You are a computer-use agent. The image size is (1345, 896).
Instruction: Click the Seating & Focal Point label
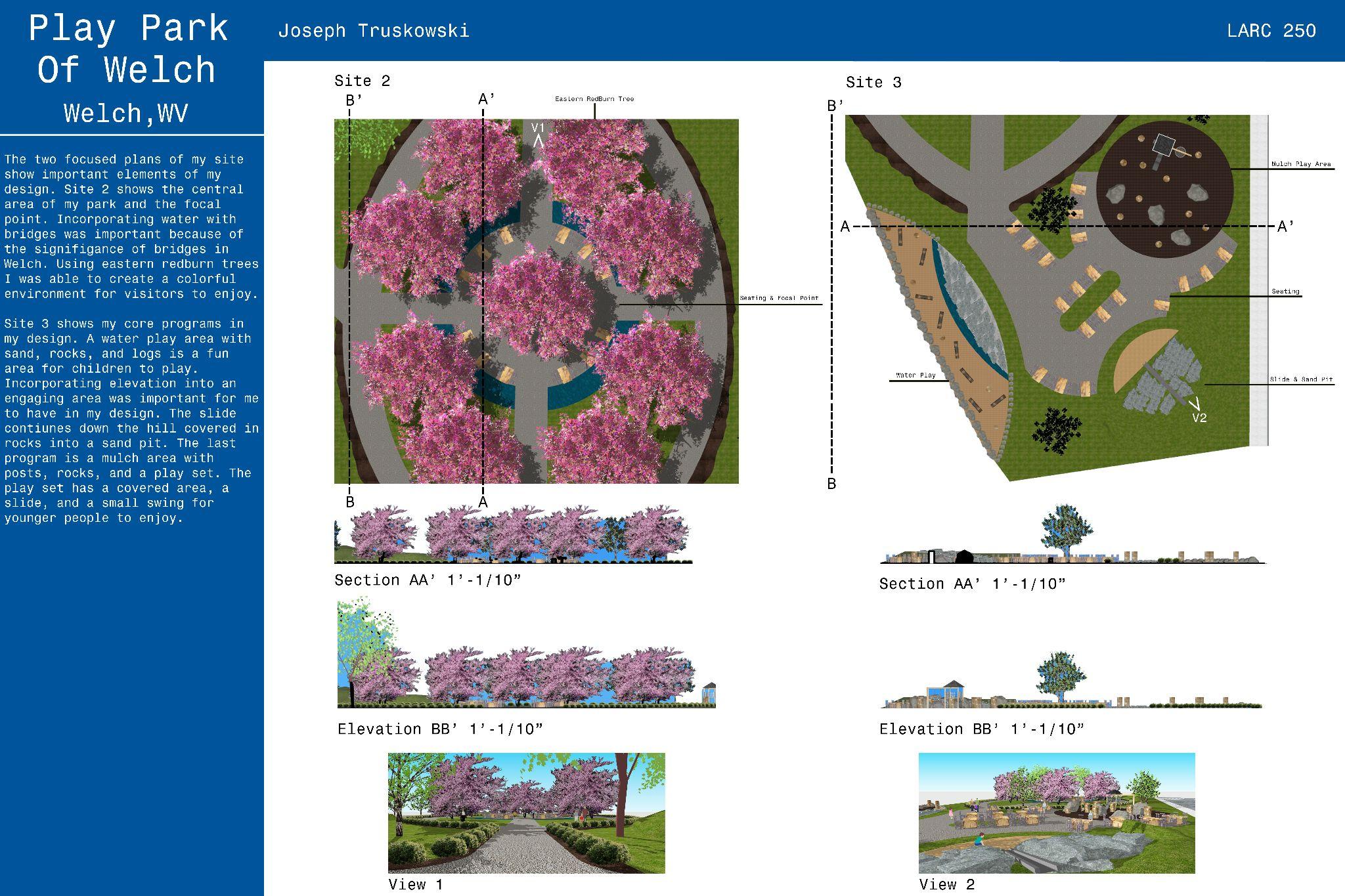[x=779, y=298]
